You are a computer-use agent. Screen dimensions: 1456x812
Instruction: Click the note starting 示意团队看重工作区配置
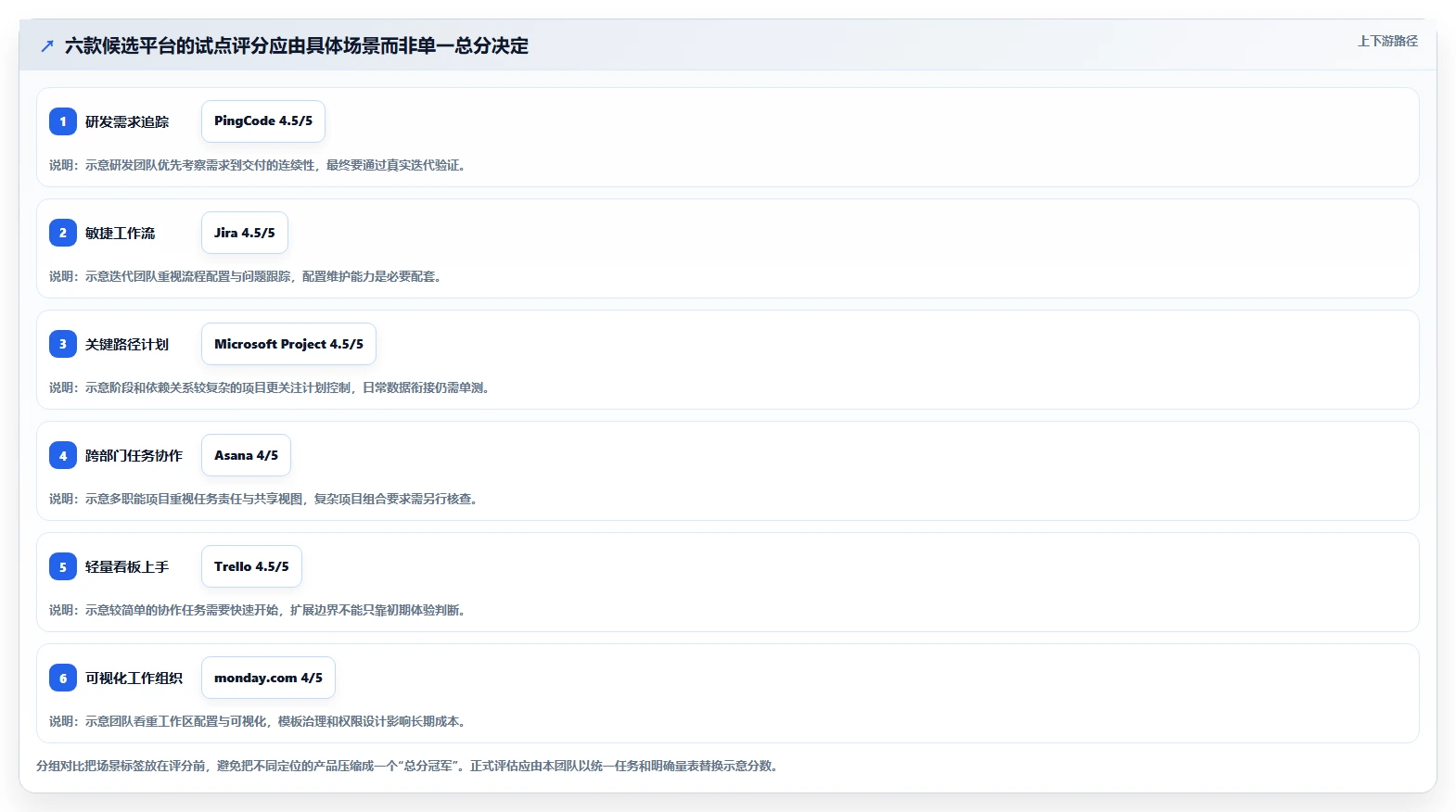[260, 721]
